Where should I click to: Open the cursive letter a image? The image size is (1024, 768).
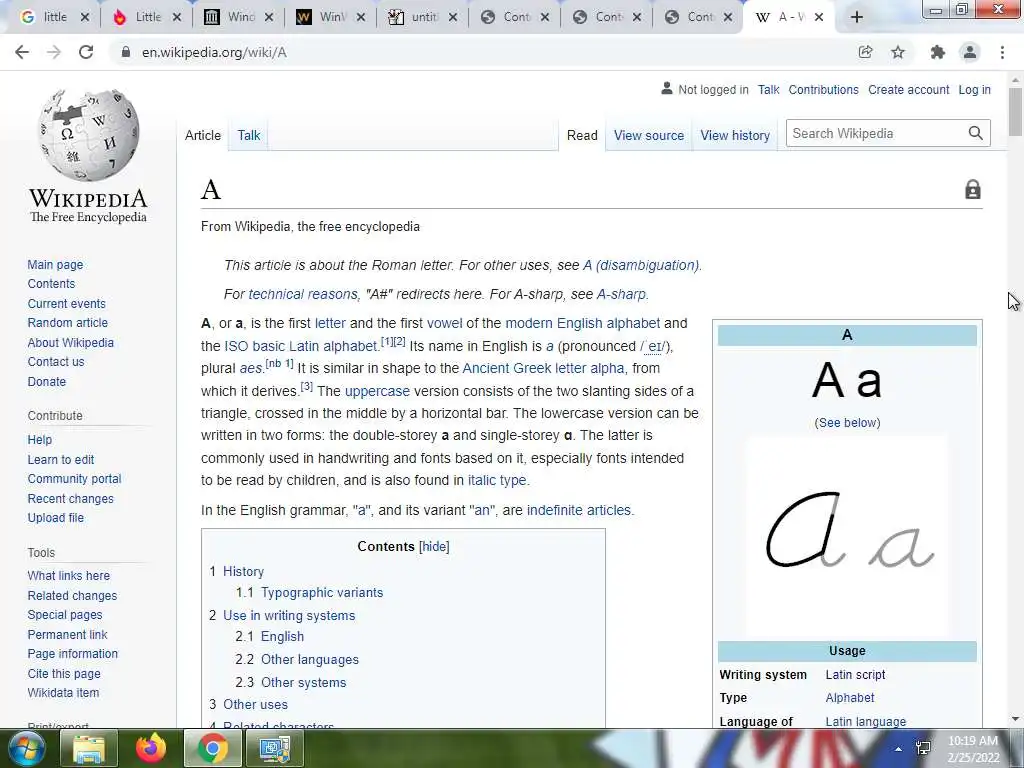[x=847, y=537]
